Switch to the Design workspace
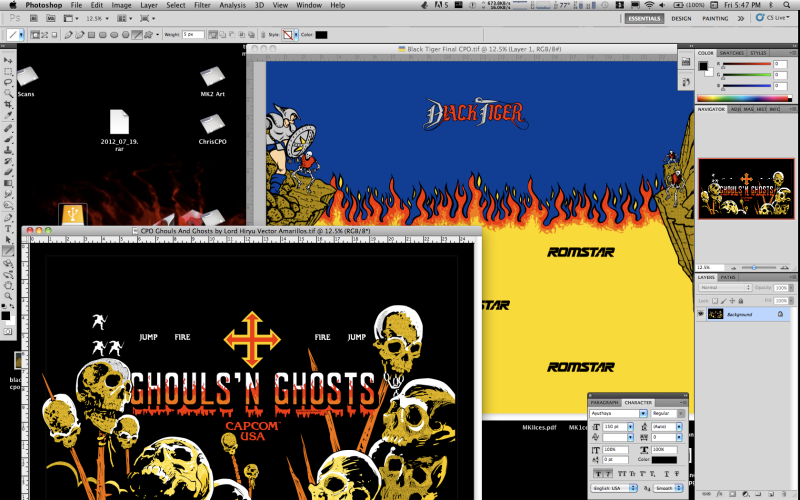This screenshot has height=500, width=800. pyautogui.click(x=681, y=18)
